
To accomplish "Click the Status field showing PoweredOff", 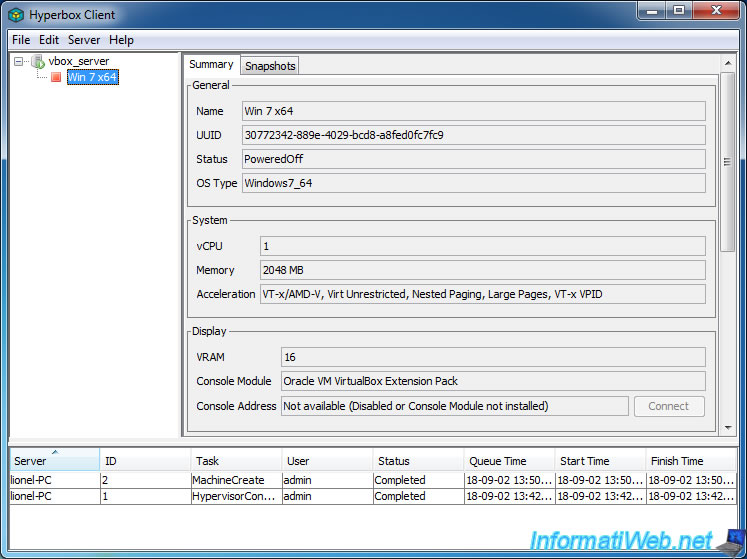I will coord(474,159).
